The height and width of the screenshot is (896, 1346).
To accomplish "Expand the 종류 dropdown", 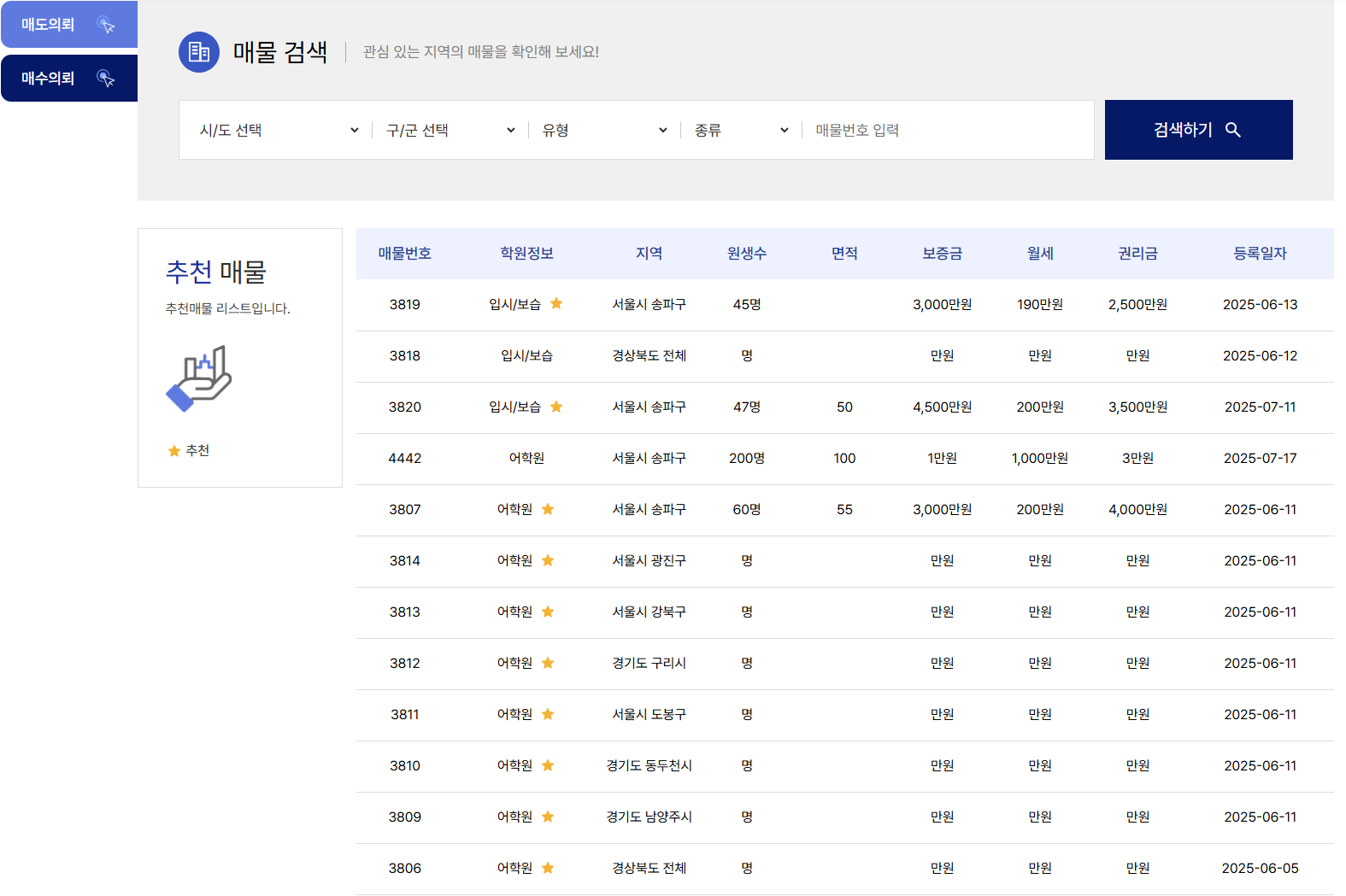I will 740,130.
